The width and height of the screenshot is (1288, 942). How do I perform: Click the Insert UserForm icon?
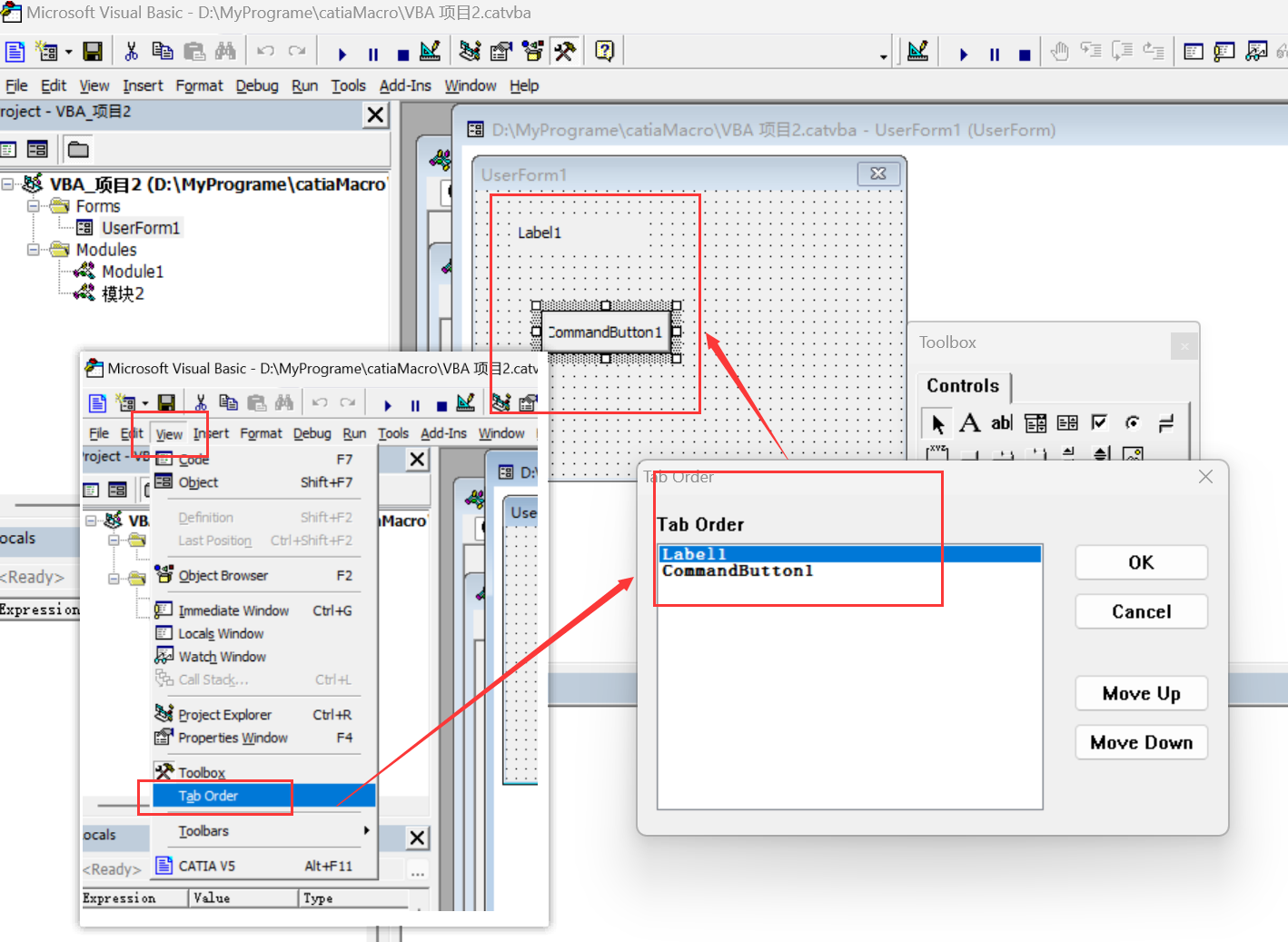pyautogui.click(x=46, y=52)
